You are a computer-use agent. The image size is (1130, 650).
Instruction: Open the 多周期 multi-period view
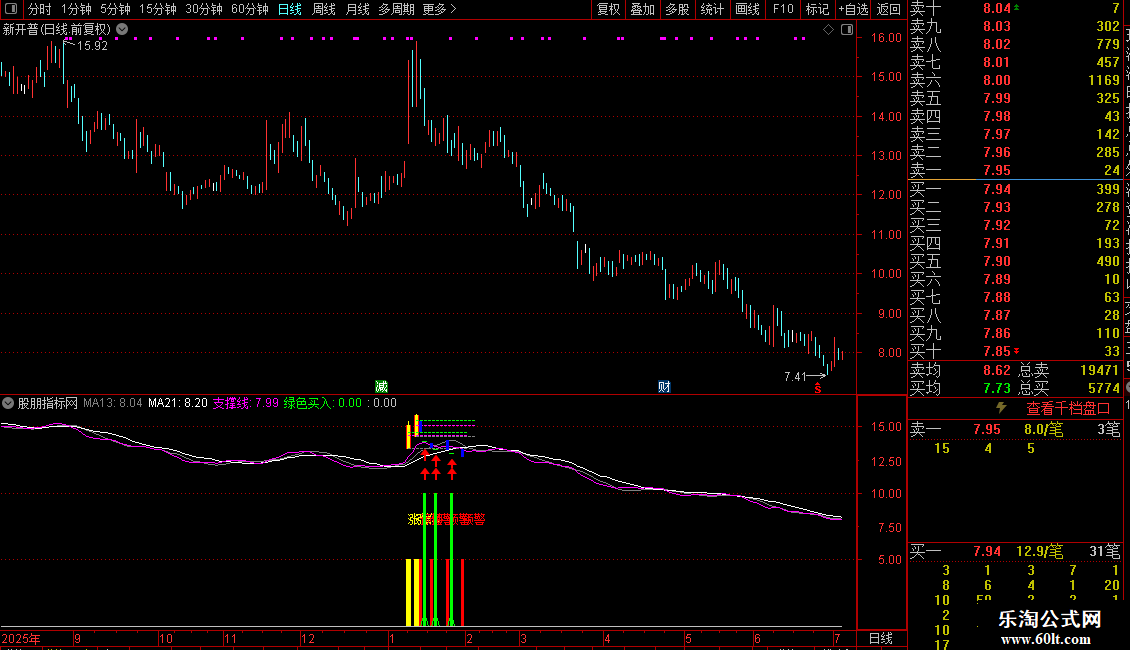click(x=396, y=9)
